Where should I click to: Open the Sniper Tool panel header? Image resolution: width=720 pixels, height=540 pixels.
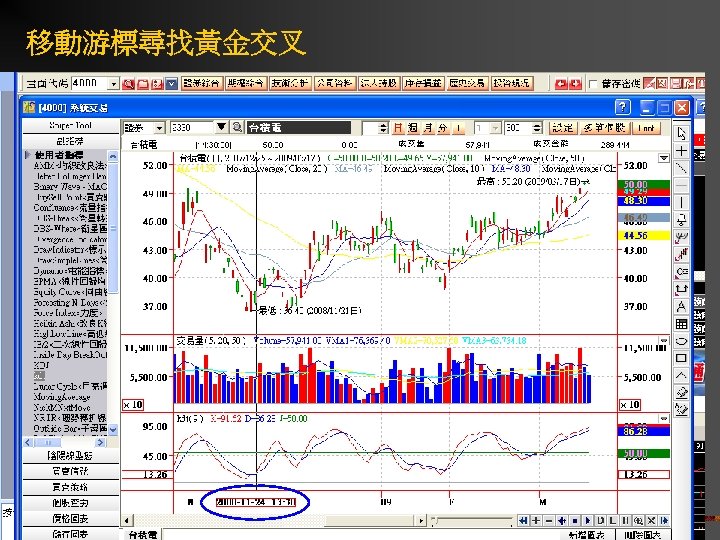tap(70, 125)
